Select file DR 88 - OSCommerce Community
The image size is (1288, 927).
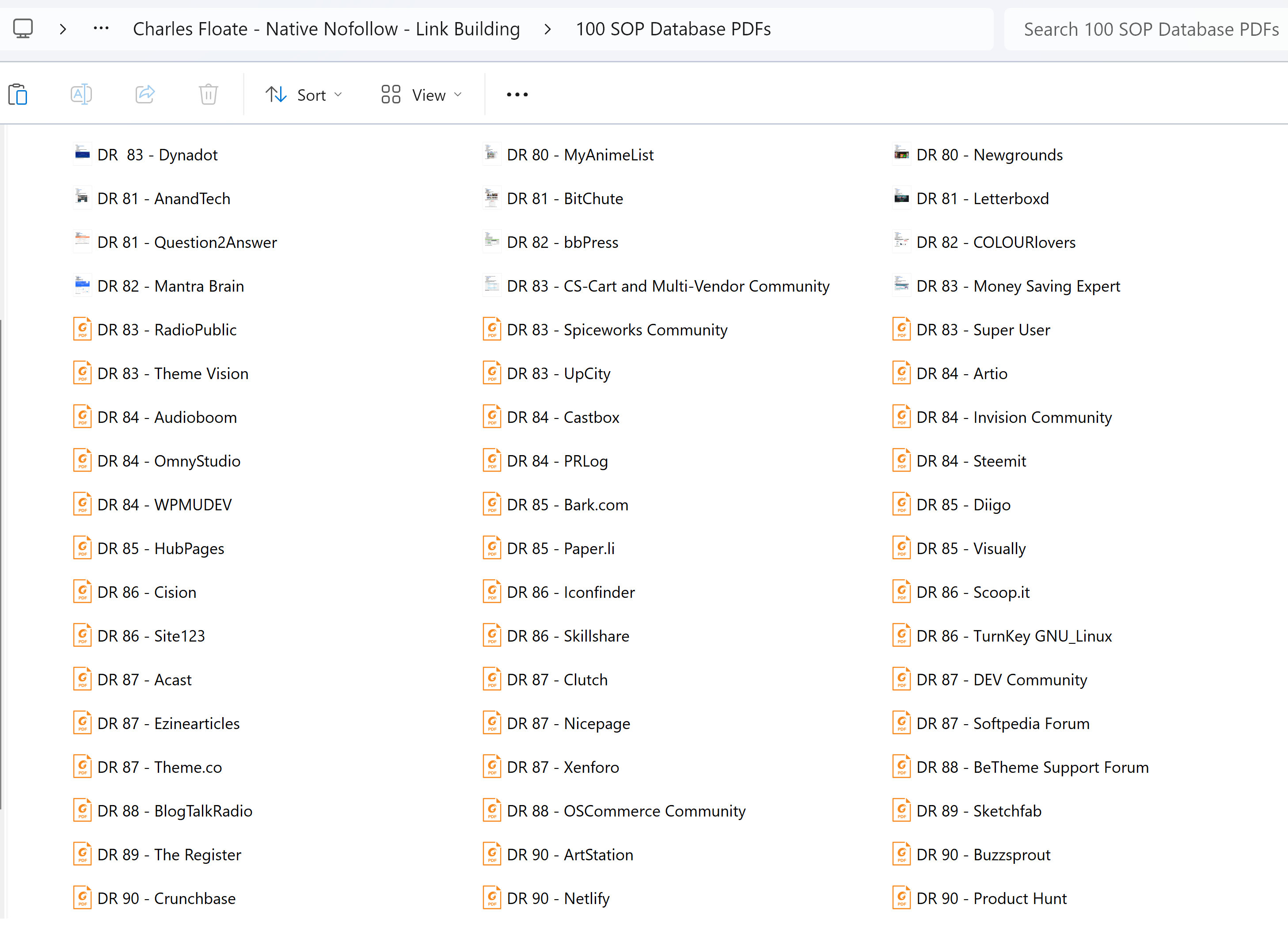[615, 810]
